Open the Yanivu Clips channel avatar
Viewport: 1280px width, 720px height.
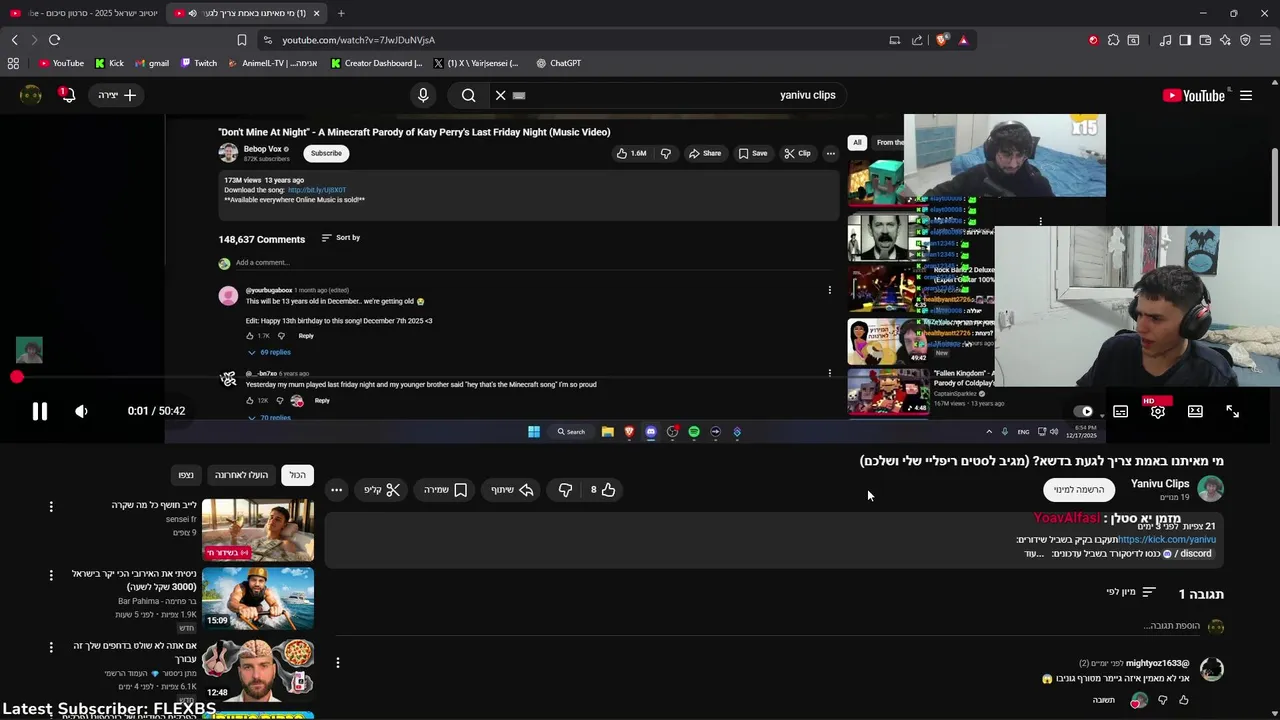1211,489
